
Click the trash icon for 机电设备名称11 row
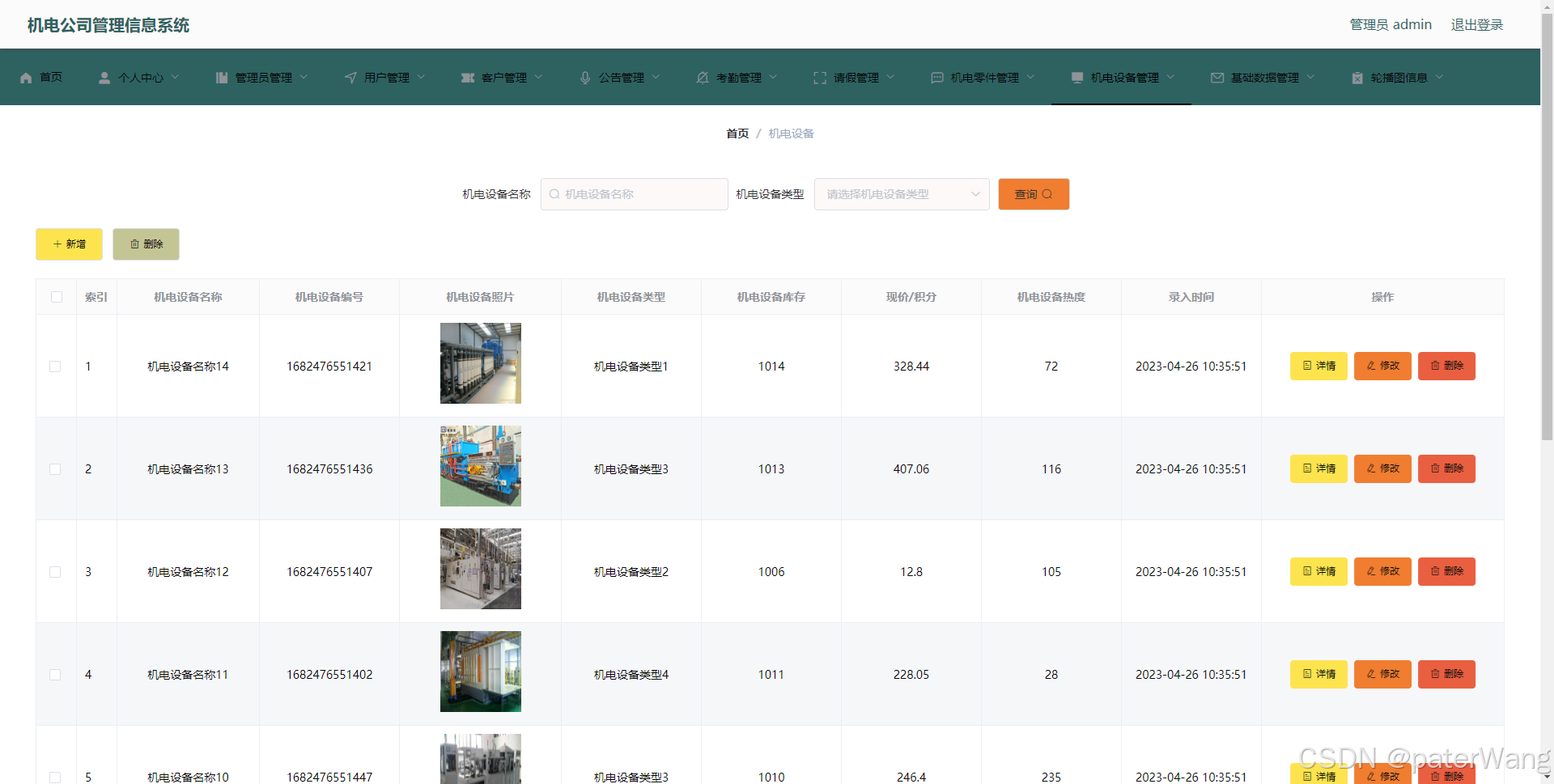(x=1435, y=674)
